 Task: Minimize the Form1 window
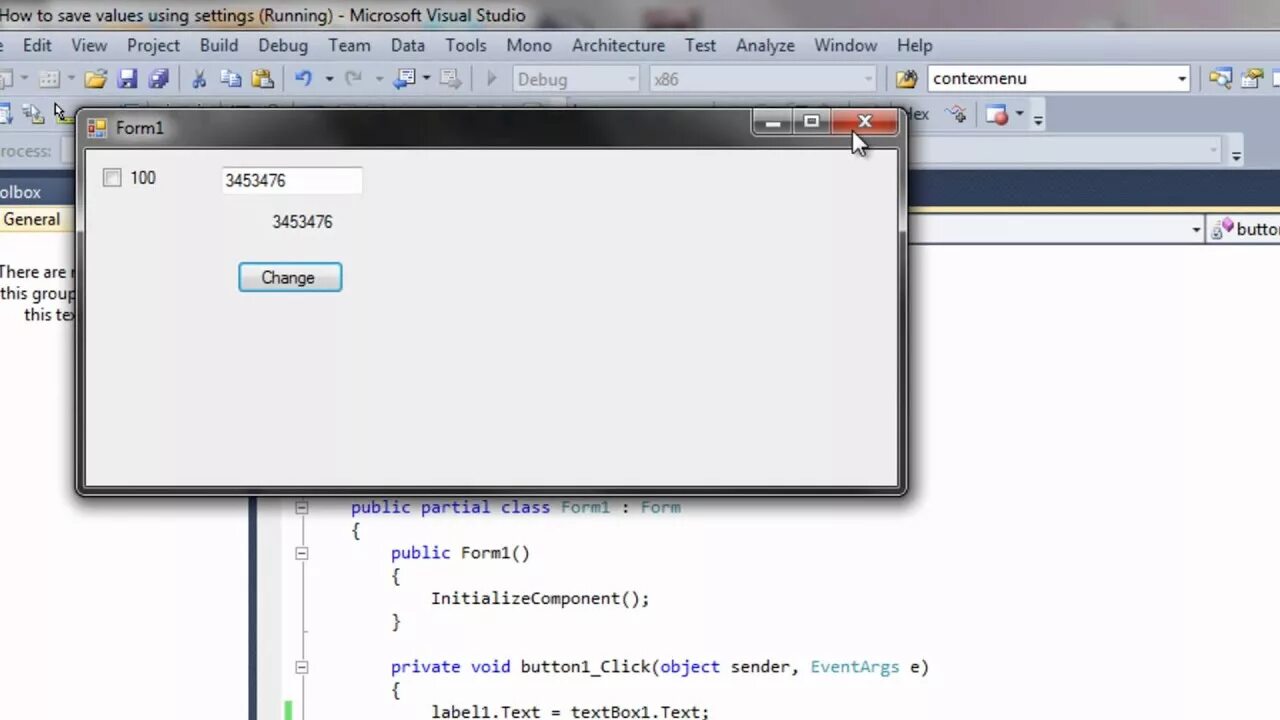[772, 122]
